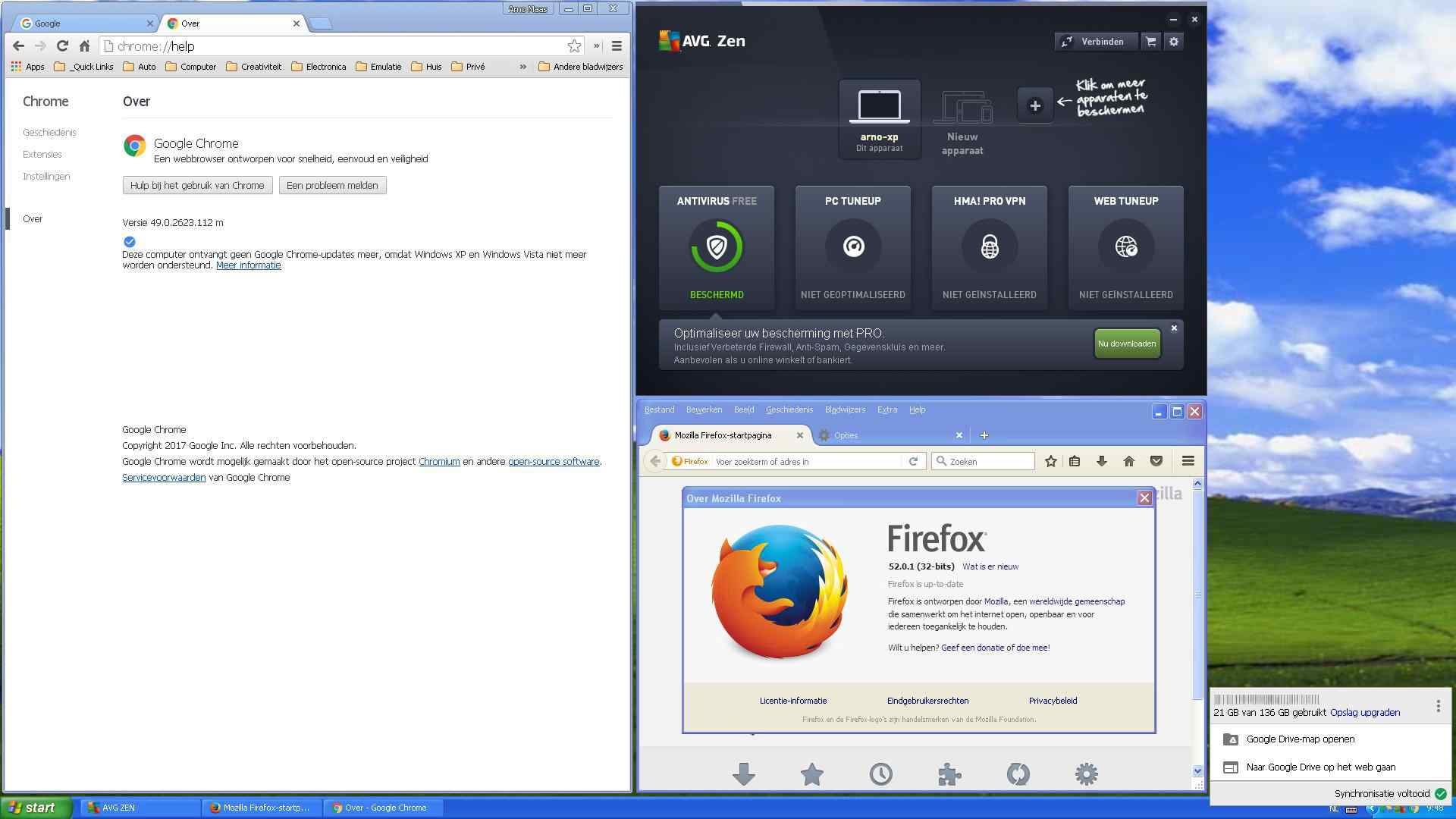Click Verbinden in AVG Zen
This screenshot has width=1456, height=819.
pyautogui.click(x=1095, y=42)
